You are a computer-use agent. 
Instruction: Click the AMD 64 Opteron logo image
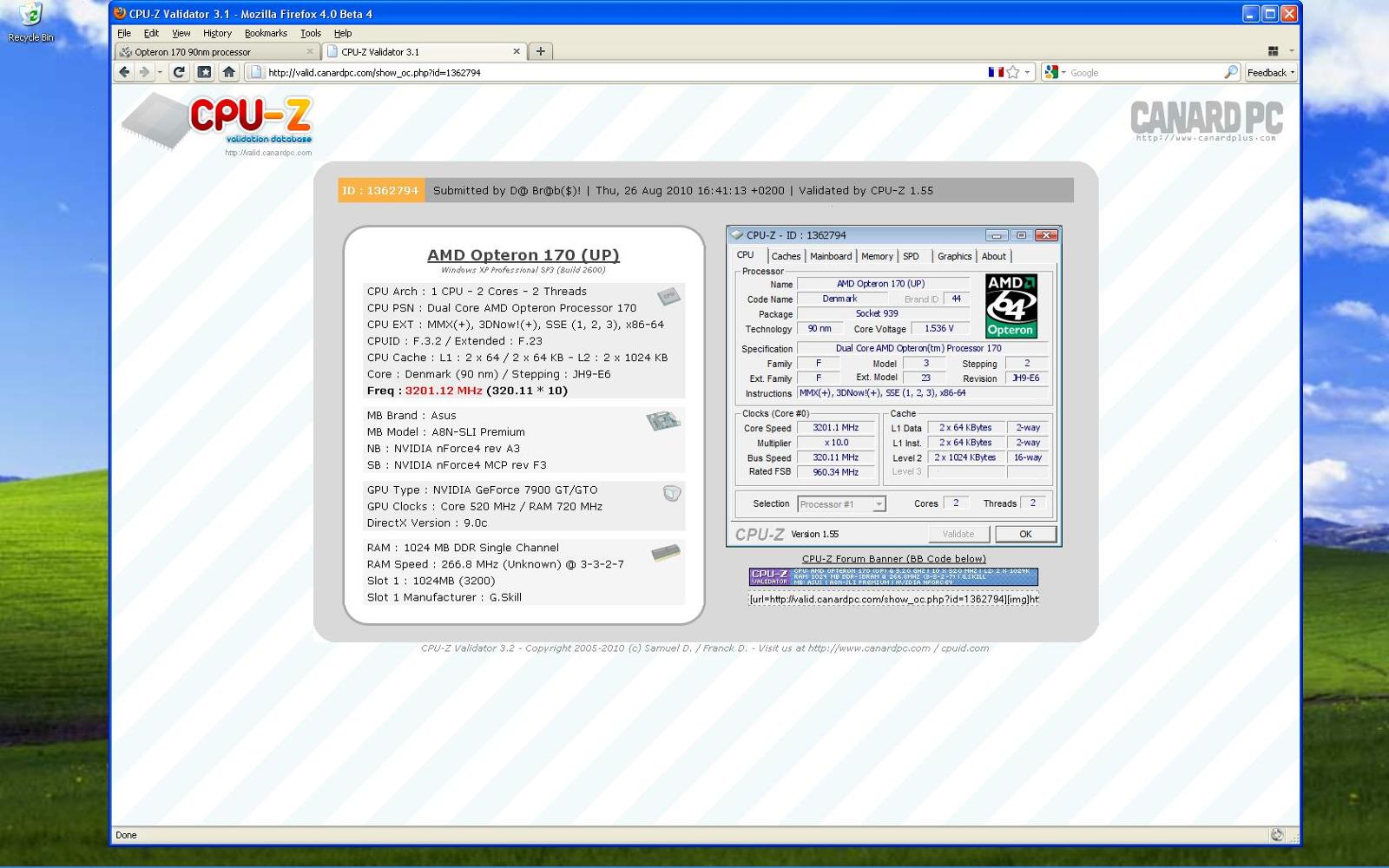point(1011,306)
